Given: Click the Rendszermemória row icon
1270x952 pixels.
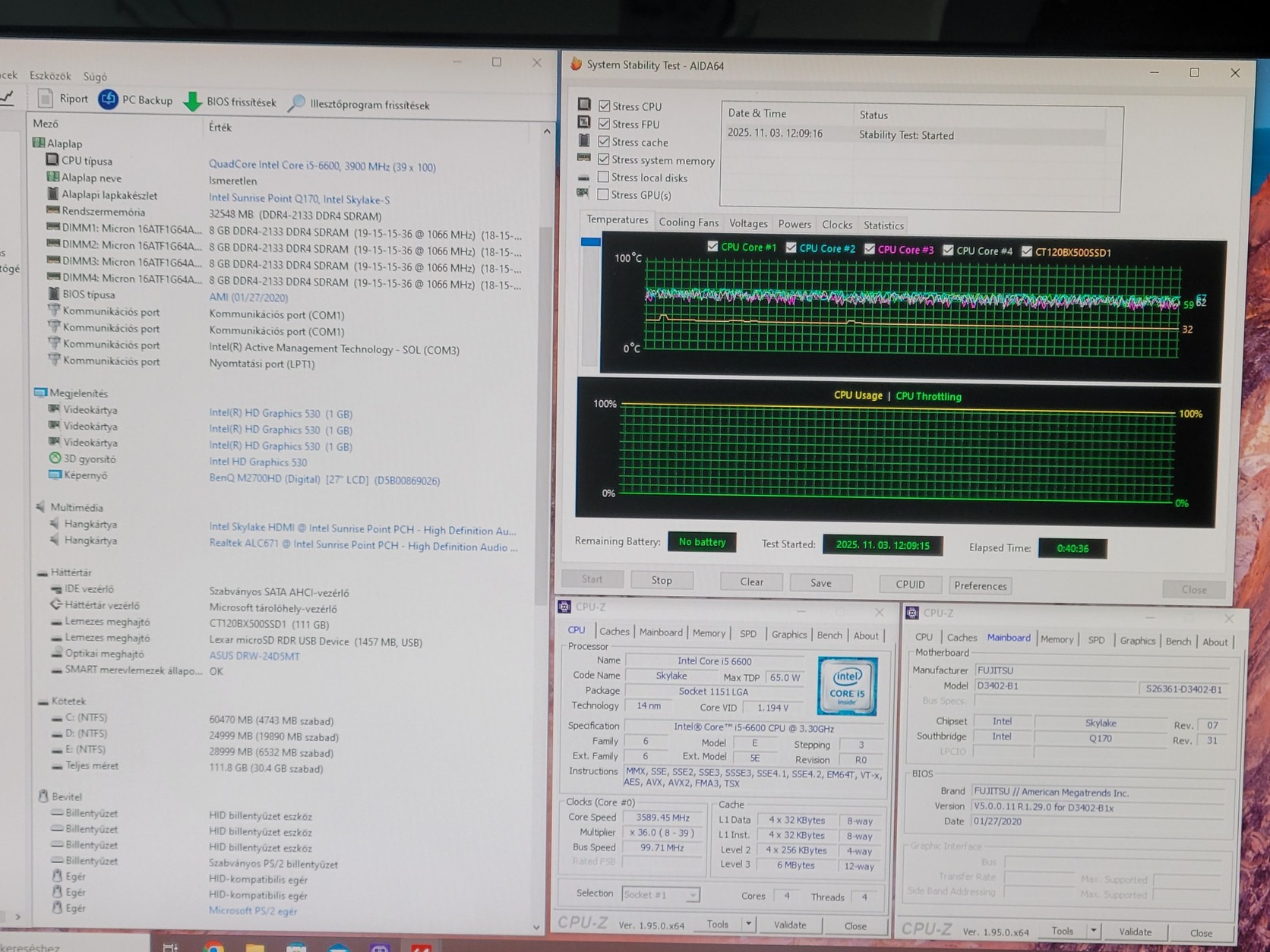Looking at the screenshot, I should coord(52,210).
